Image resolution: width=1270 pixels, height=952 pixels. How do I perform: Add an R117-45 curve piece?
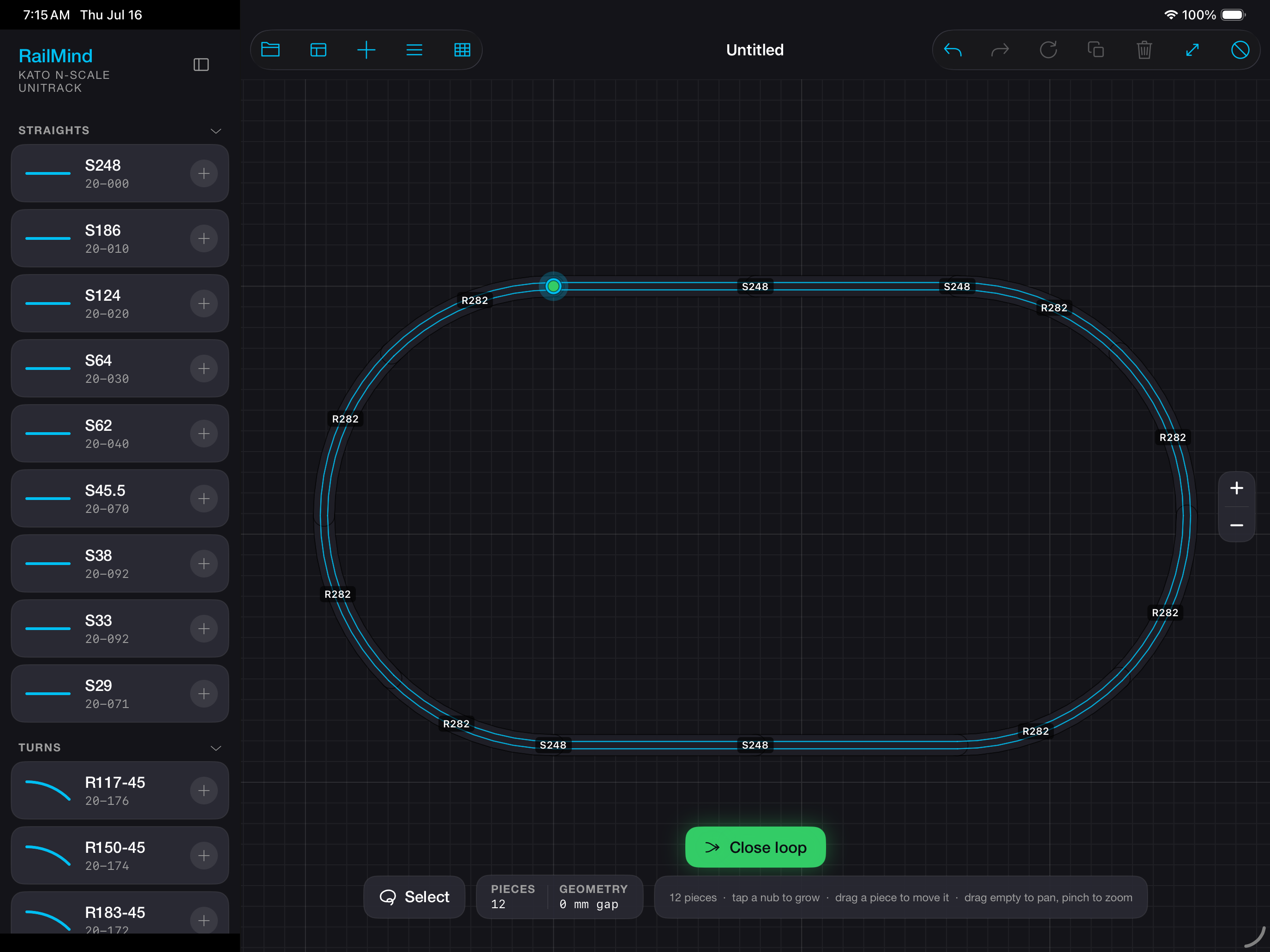coord(204,791)
